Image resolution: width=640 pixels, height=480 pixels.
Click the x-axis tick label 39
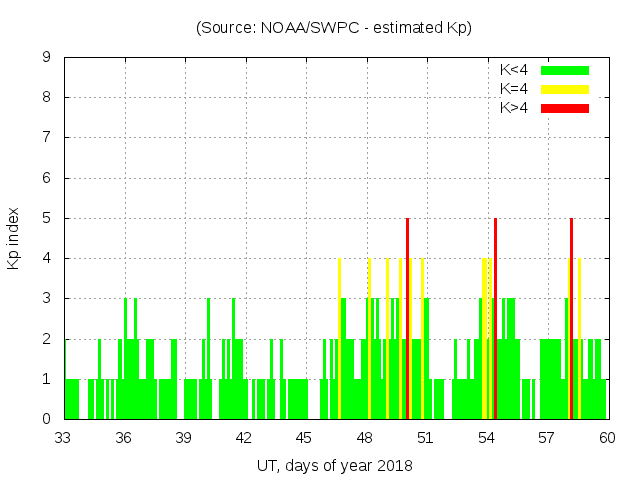click(184, 438)
